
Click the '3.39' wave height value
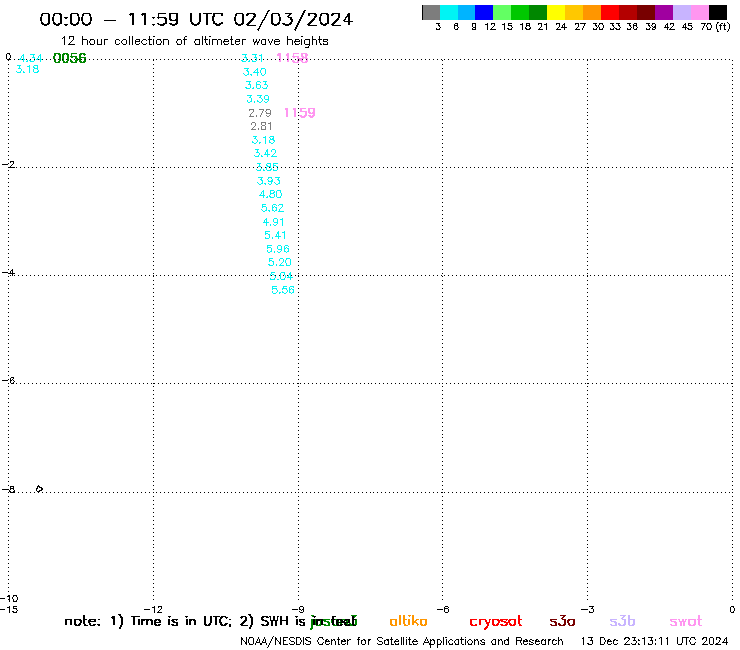pyautogui.click(x=258, y=99)
